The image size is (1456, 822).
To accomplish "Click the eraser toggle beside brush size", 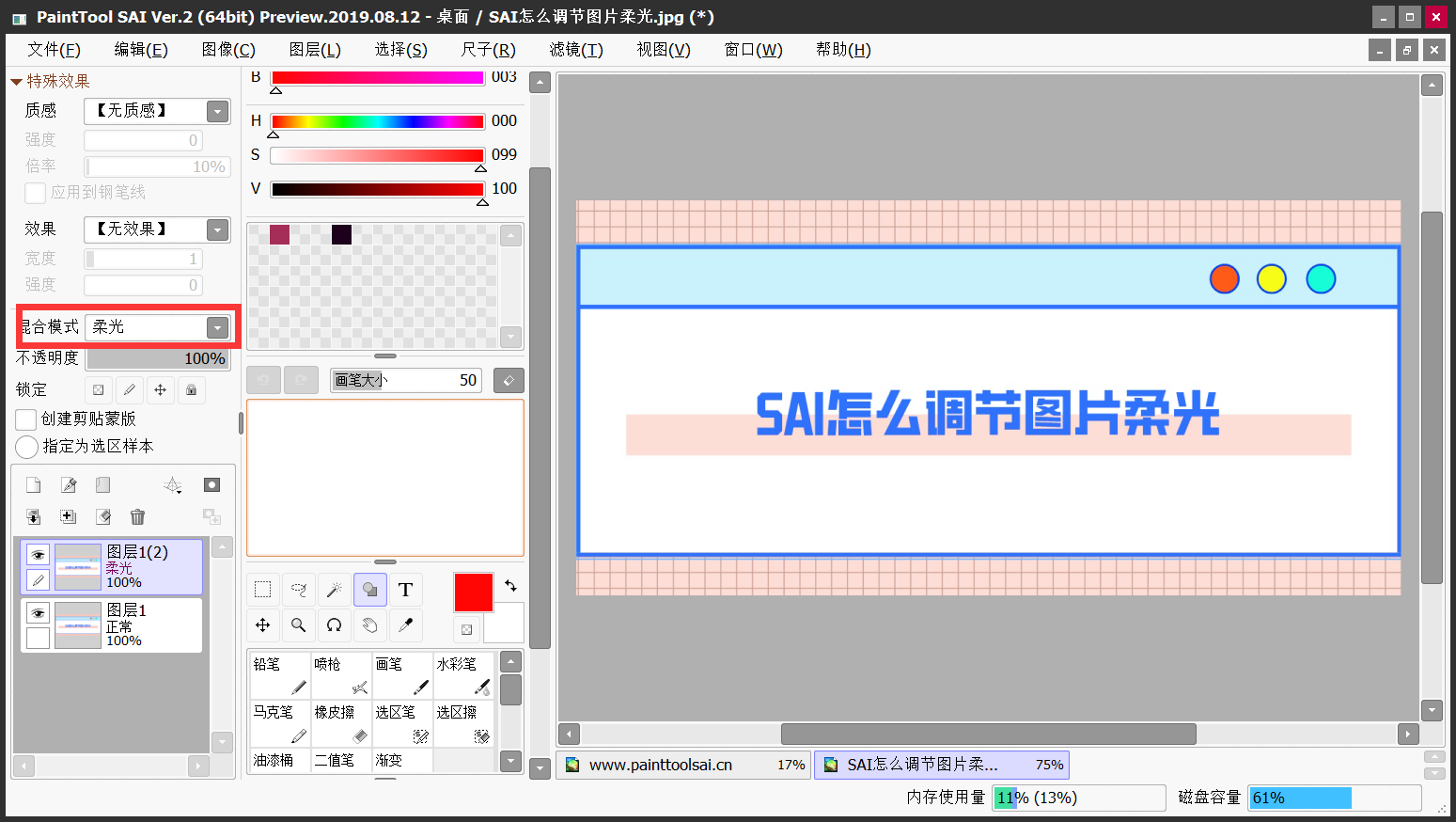I will coord(509,380).
